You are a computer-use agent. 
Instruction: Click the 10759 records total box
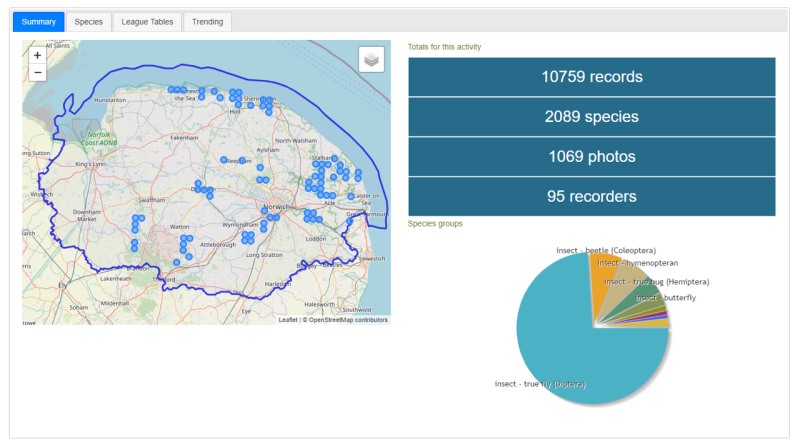coord(591,77)
